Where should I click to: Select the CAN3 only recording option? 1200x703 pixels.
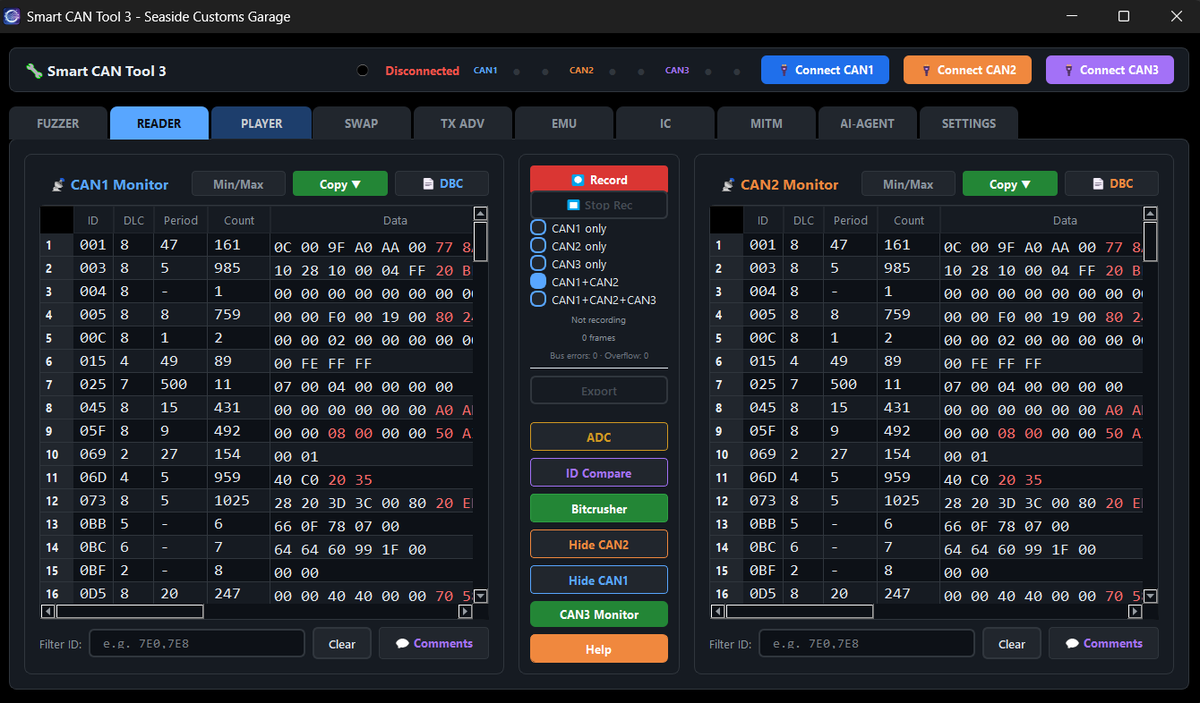538,264
